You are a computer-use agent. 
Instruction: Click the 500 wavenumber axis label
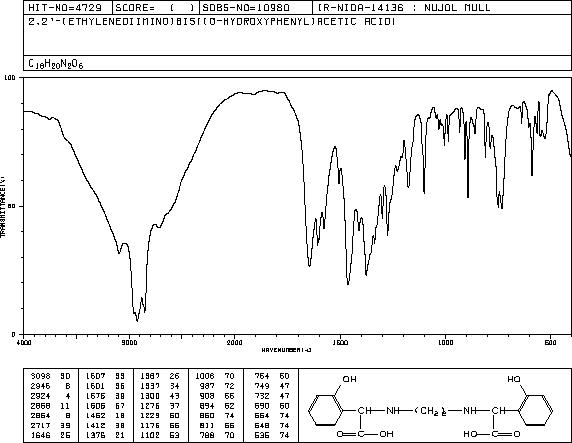(550, 342)
